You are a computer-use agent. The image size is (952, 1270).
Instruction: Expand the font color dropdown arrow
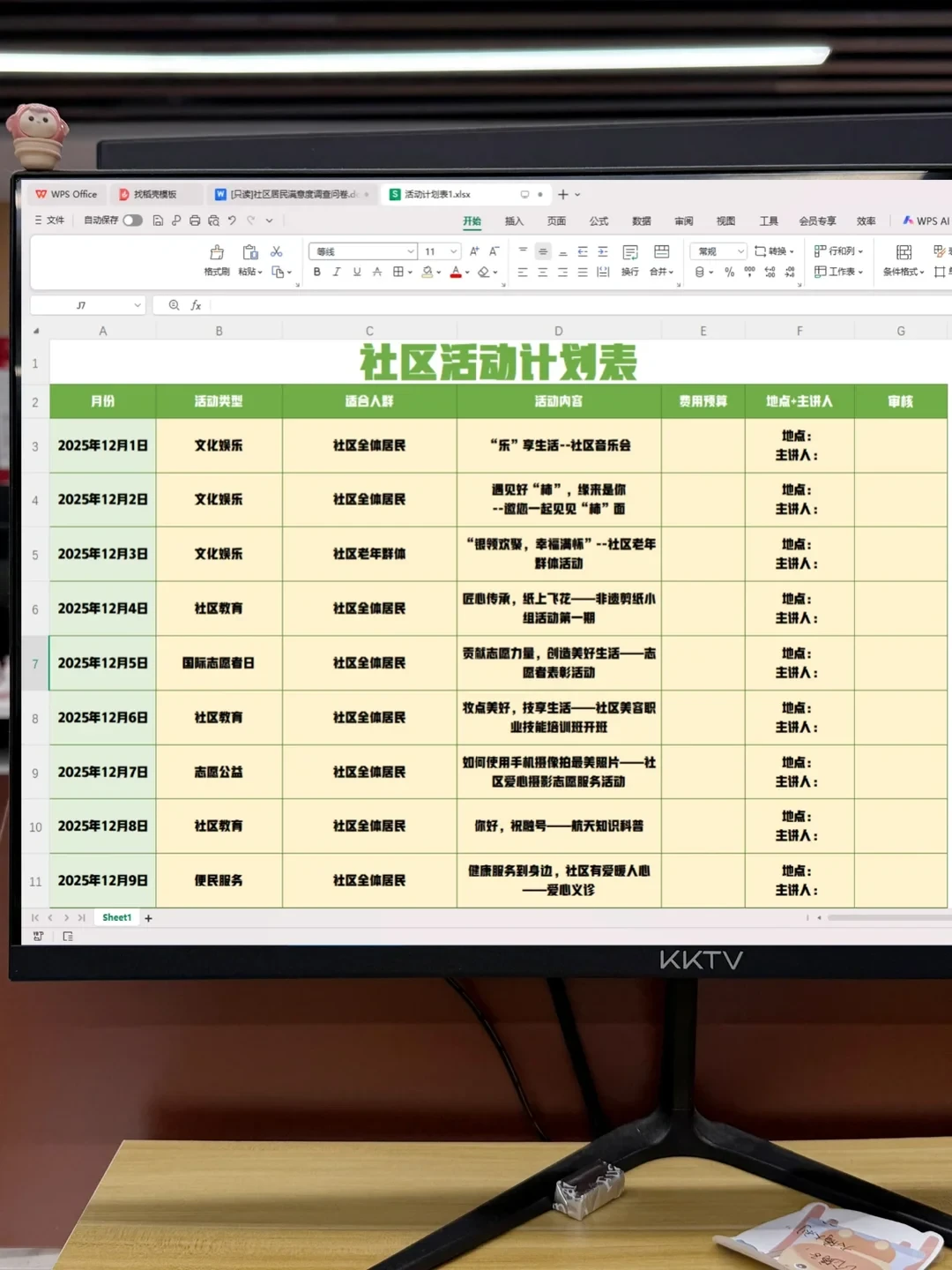click(467, 272)
